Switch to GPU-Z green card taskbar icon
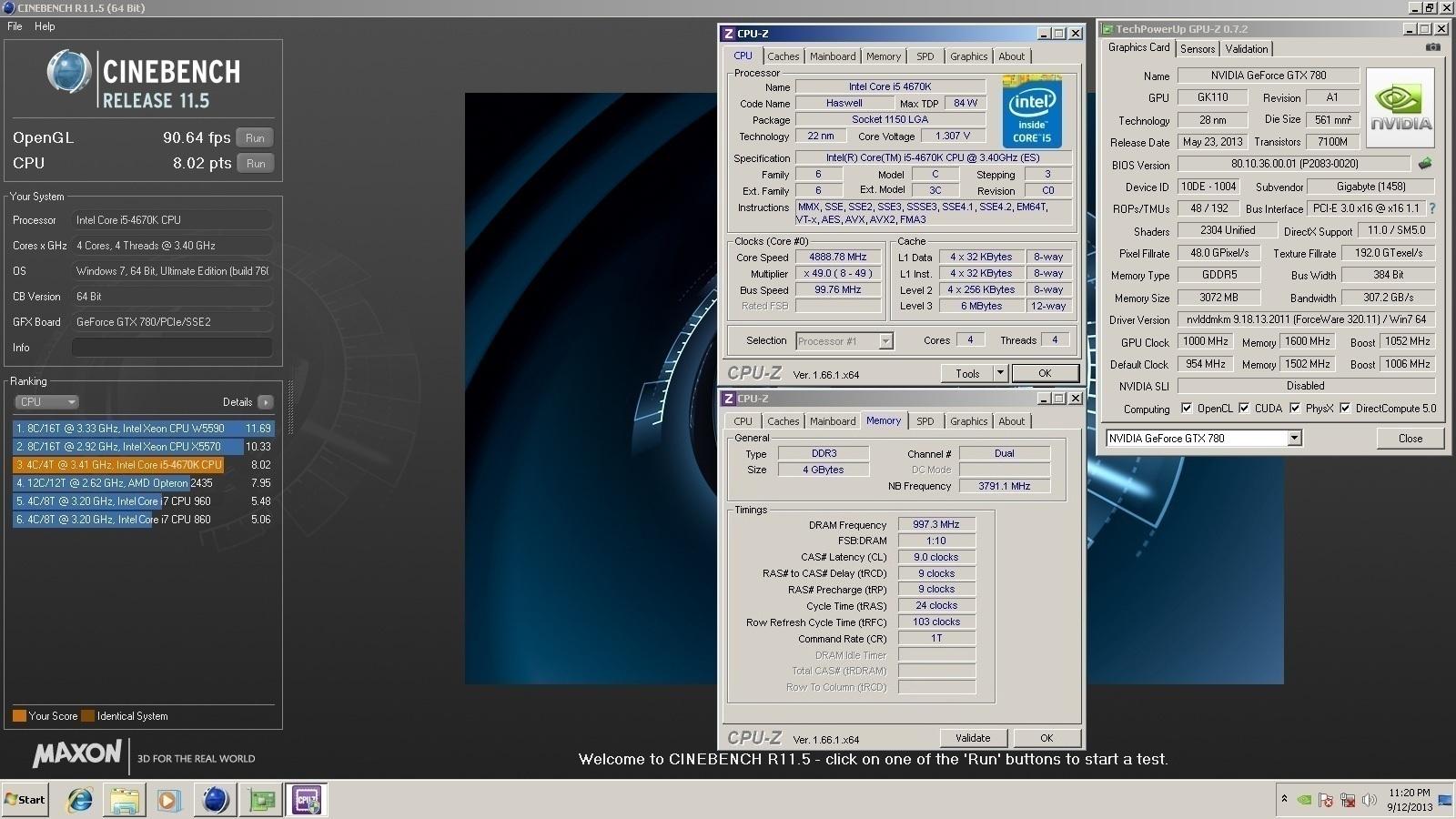This screenshot has height=819, width=1456. pyautogui.click(x=262, y=800)
